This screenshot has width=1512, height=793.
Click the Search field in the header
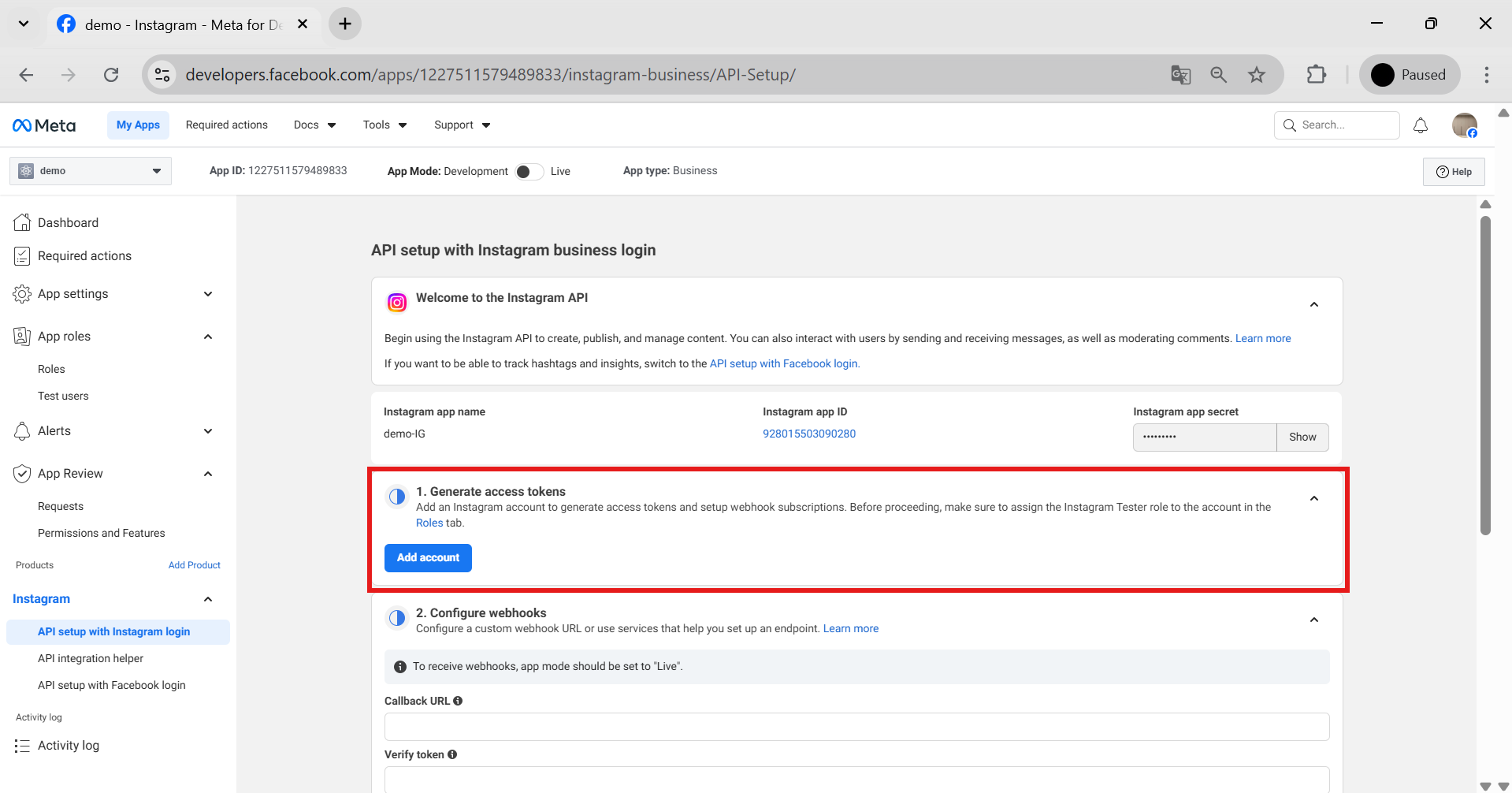1337,125
